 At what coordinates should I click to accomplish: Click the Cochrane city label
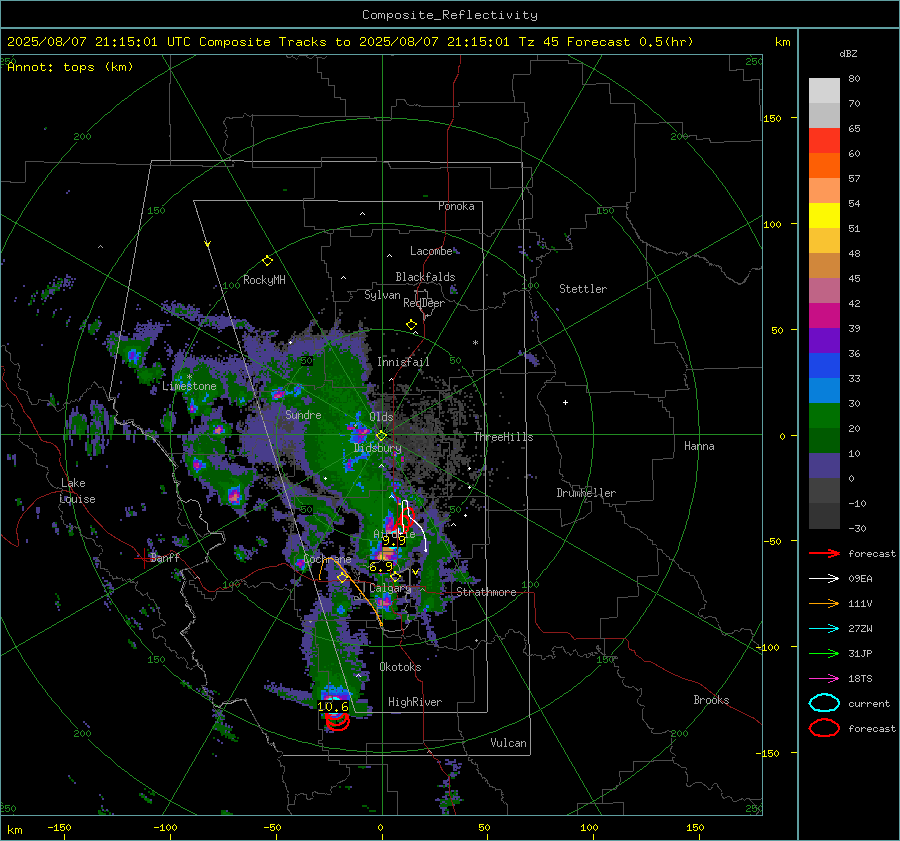point(327,559)
